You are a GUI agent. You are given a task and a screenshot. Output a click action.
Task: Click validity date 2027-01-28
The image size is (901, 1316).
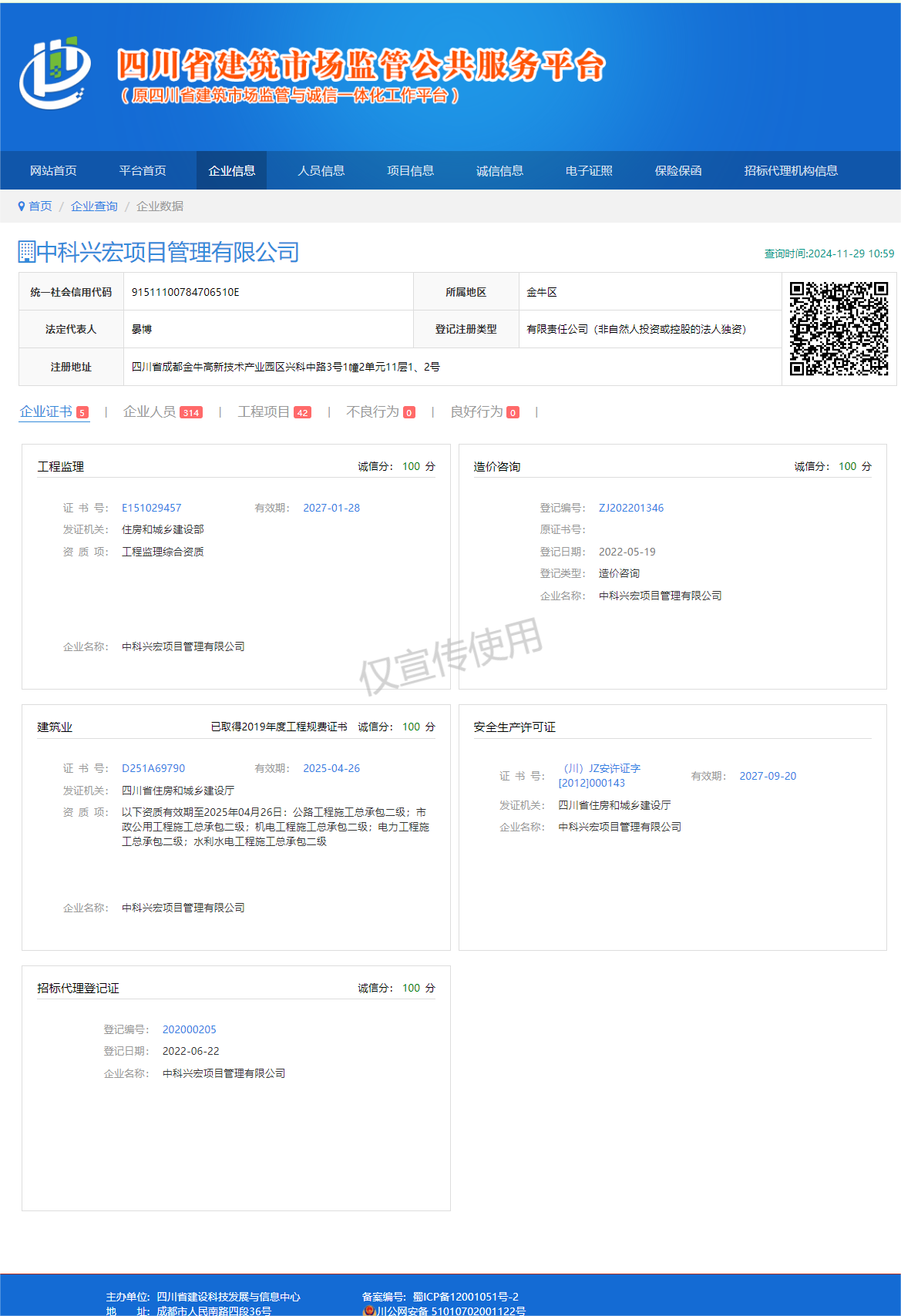tap(331, 508)
